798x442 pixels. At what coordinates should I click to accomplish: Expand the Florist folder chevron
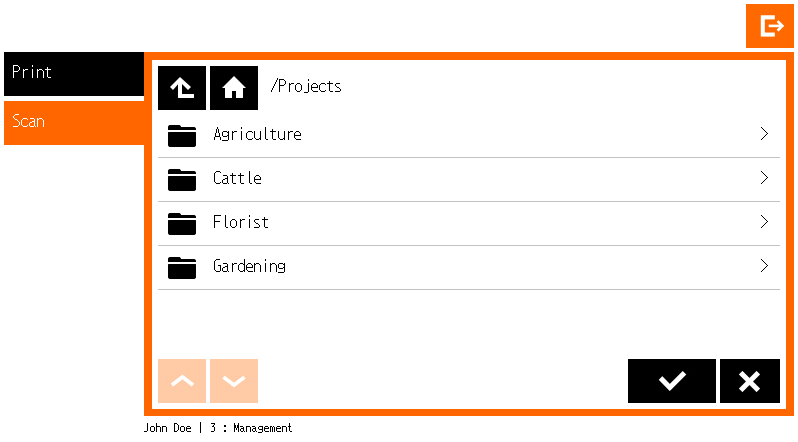click(764, 222)
